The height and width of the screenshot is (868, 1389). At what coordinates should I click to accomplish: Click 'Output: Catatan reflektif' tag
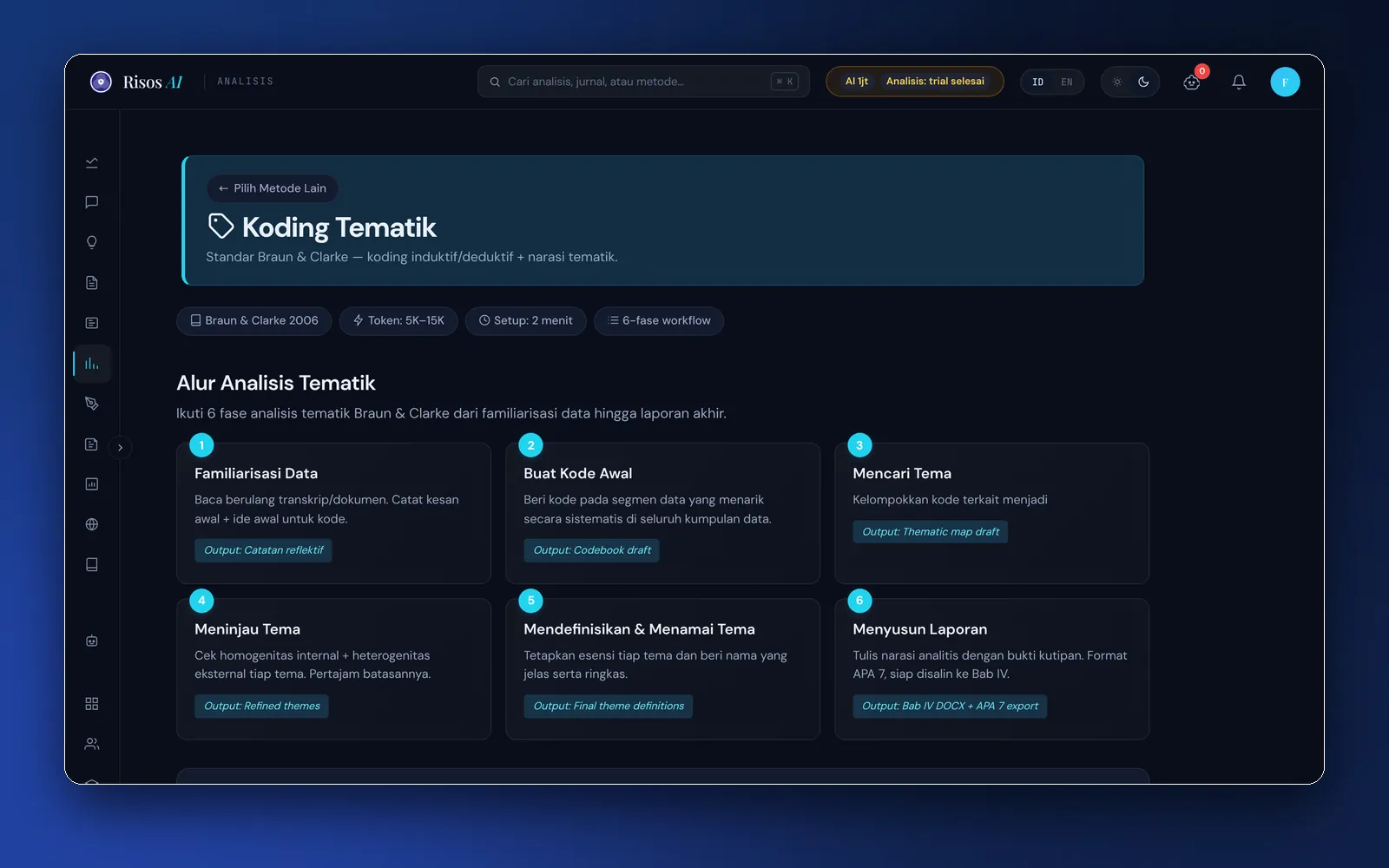263,550
